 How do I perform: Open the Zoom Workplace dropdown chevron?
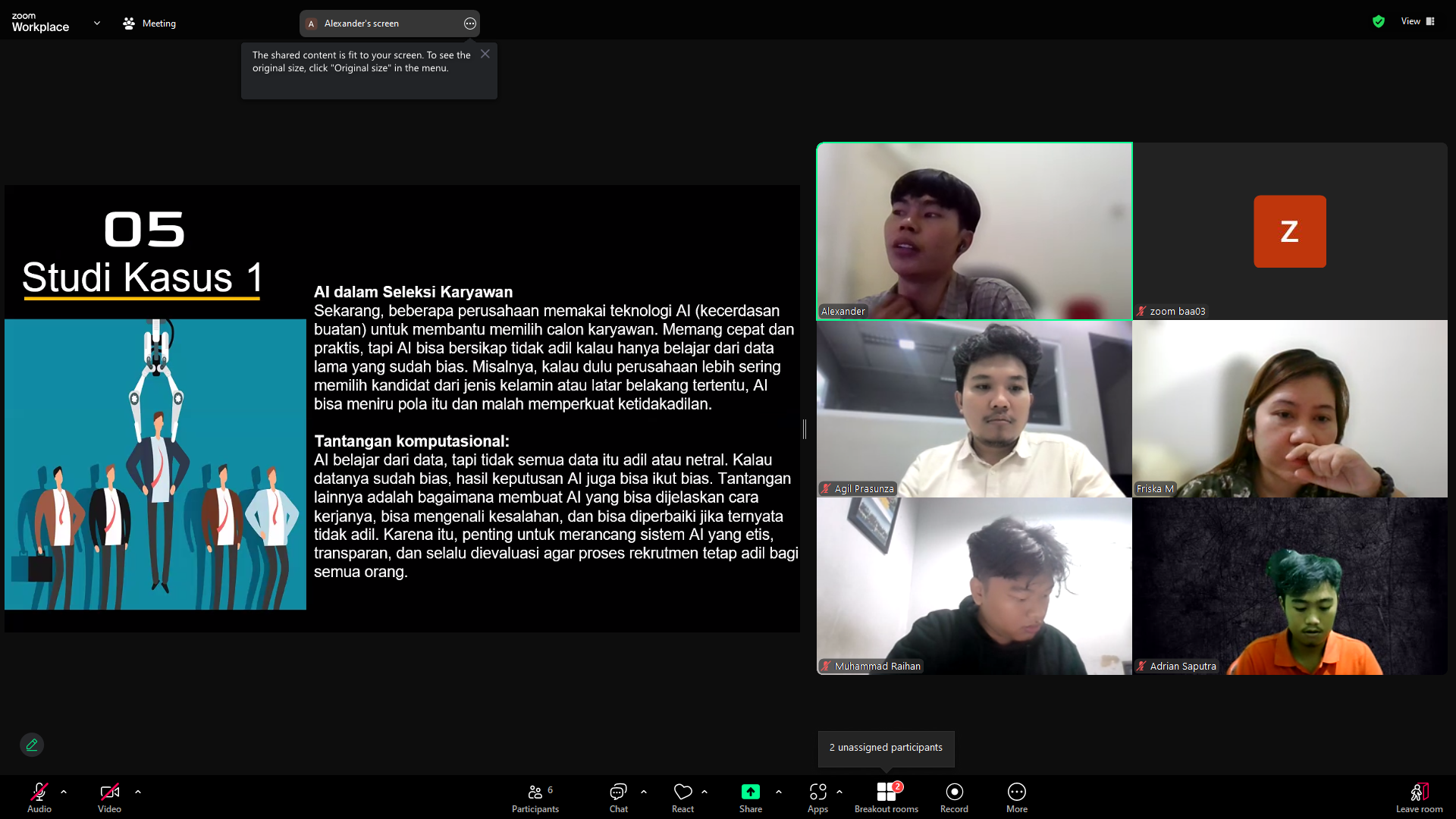click(97, 23)
